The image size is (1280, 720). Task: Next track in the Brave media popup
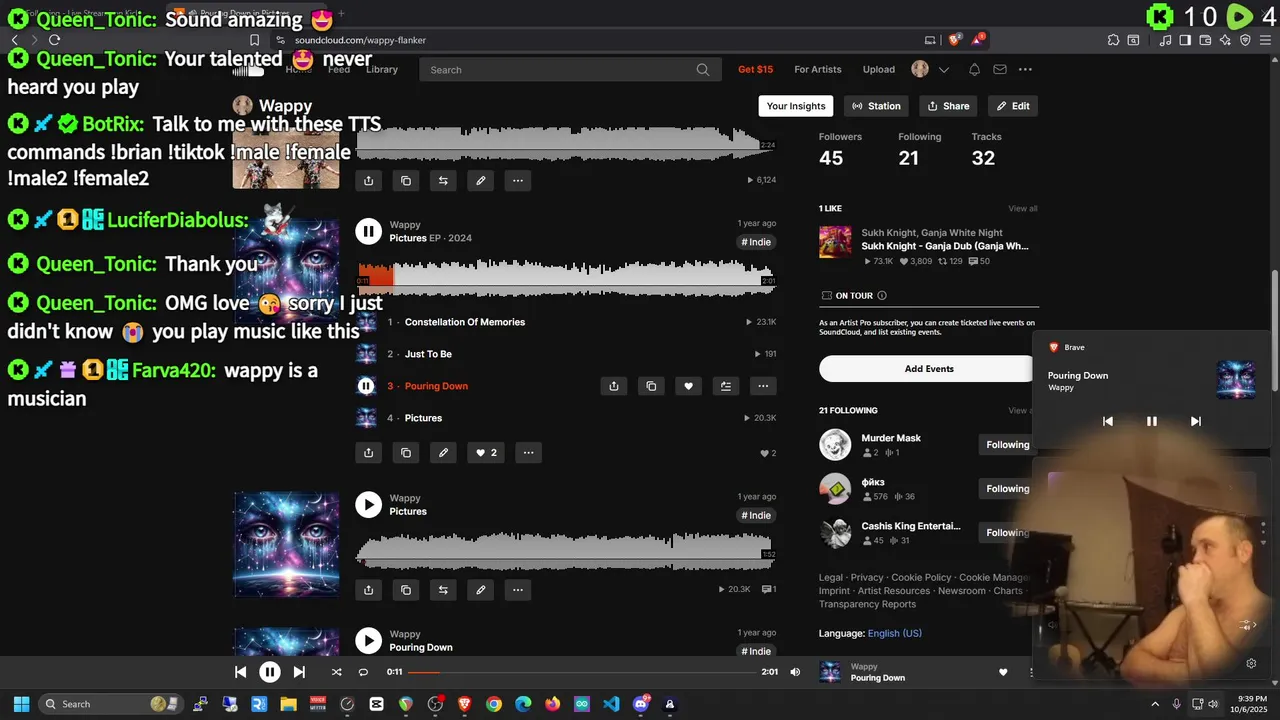click(x=1195, y=421)
